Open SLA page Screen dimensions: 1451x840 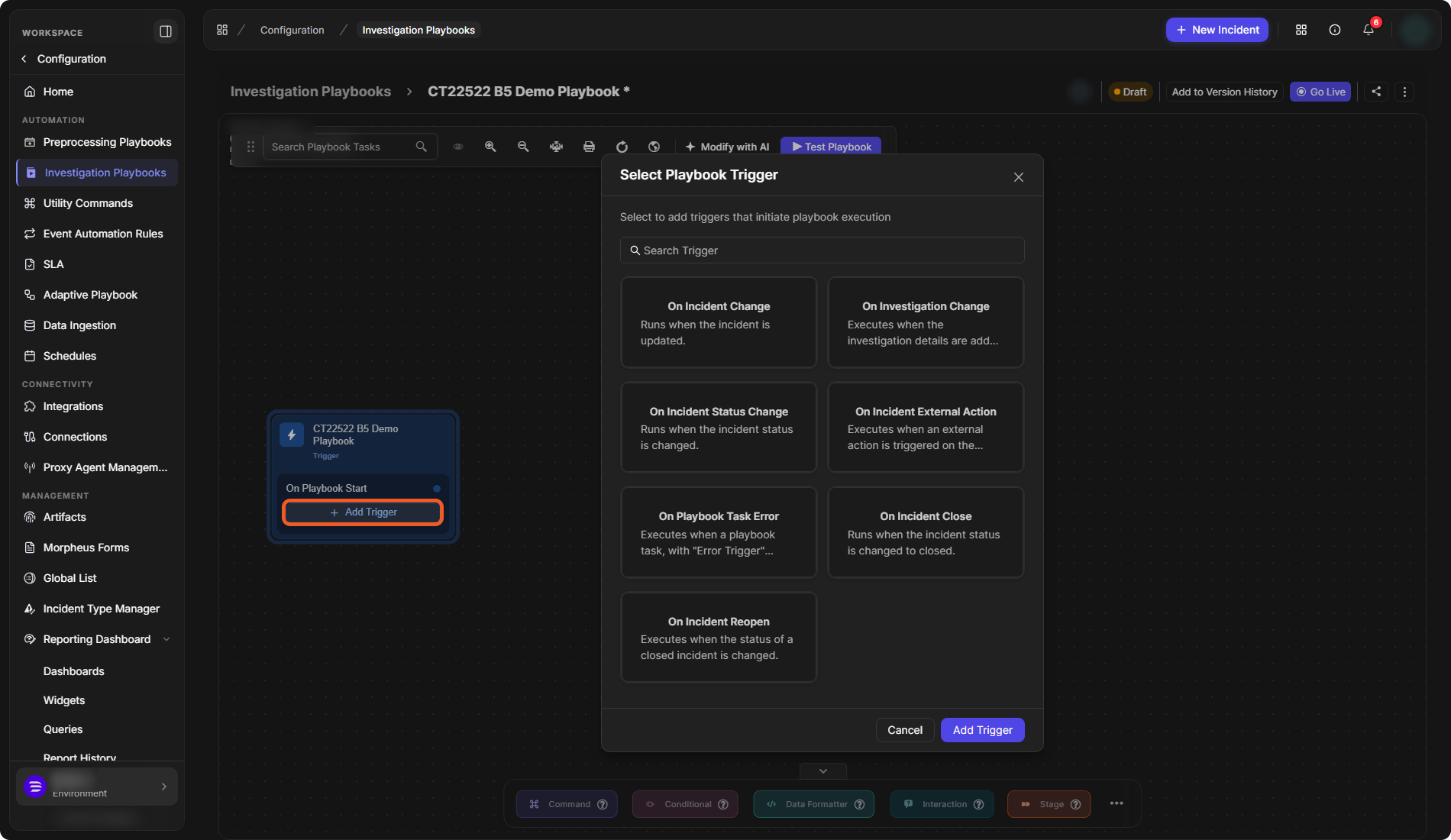click(x=97, y=264)
